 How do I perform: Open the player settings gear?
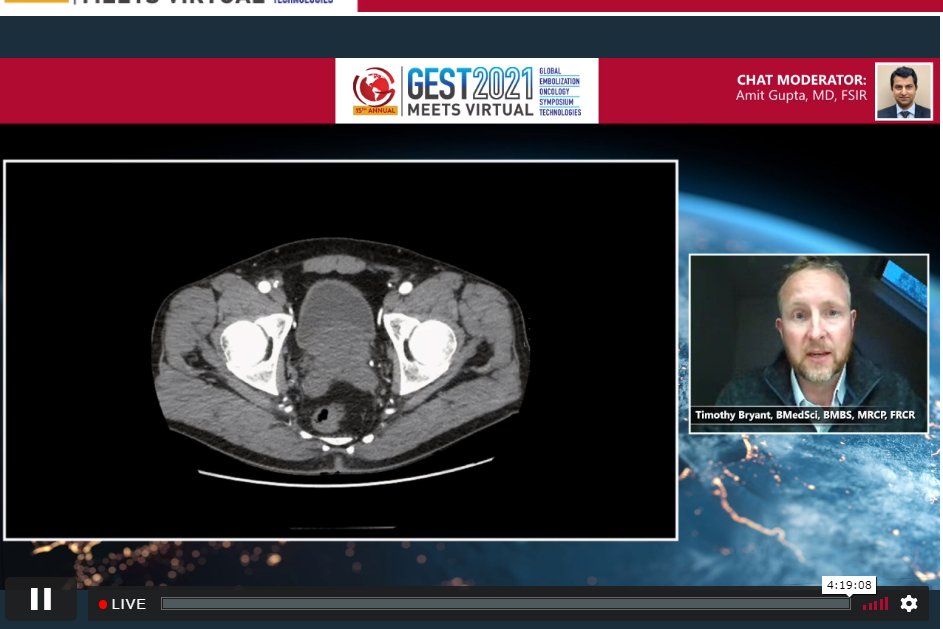[909, 604]
